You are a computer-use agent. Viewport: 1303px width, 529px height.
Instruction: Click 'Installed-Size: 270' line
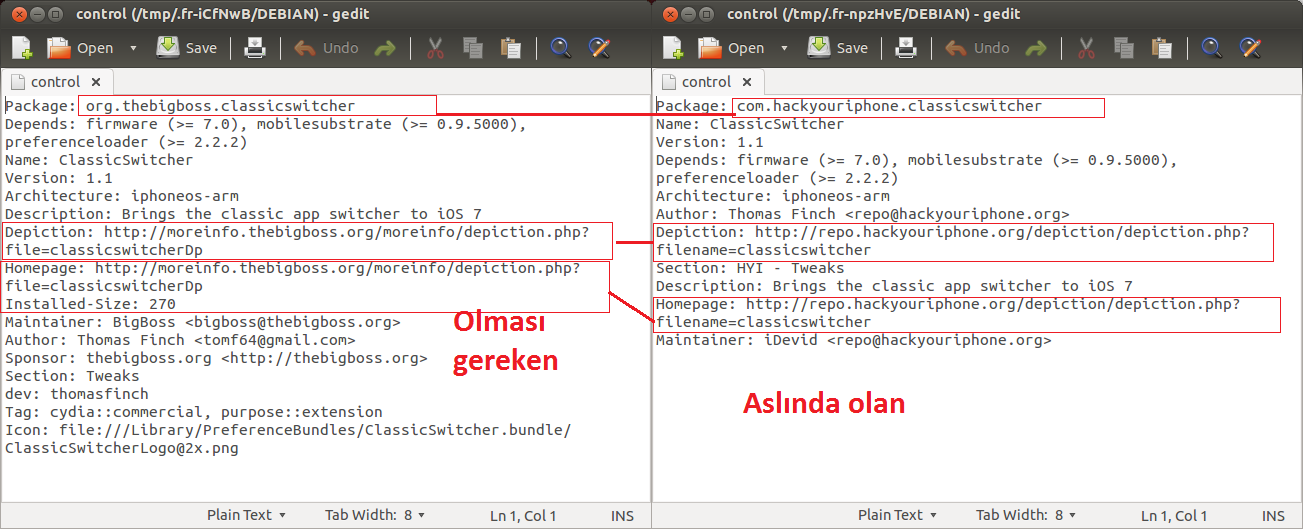click(x=90, y=304)
